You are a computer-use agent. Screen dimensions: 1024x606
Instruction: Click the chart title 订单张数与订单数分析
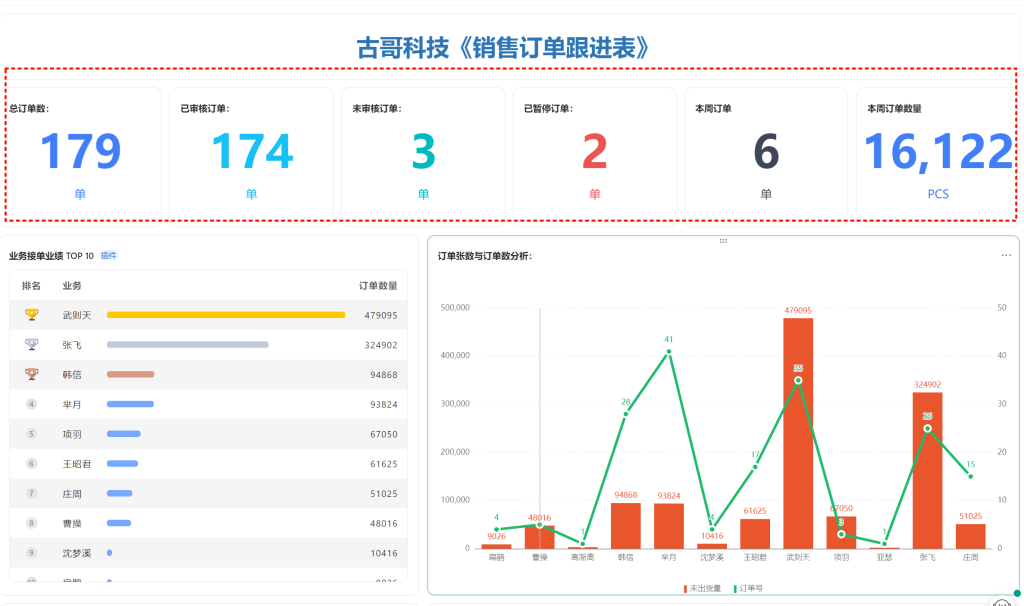click(485, 256)
